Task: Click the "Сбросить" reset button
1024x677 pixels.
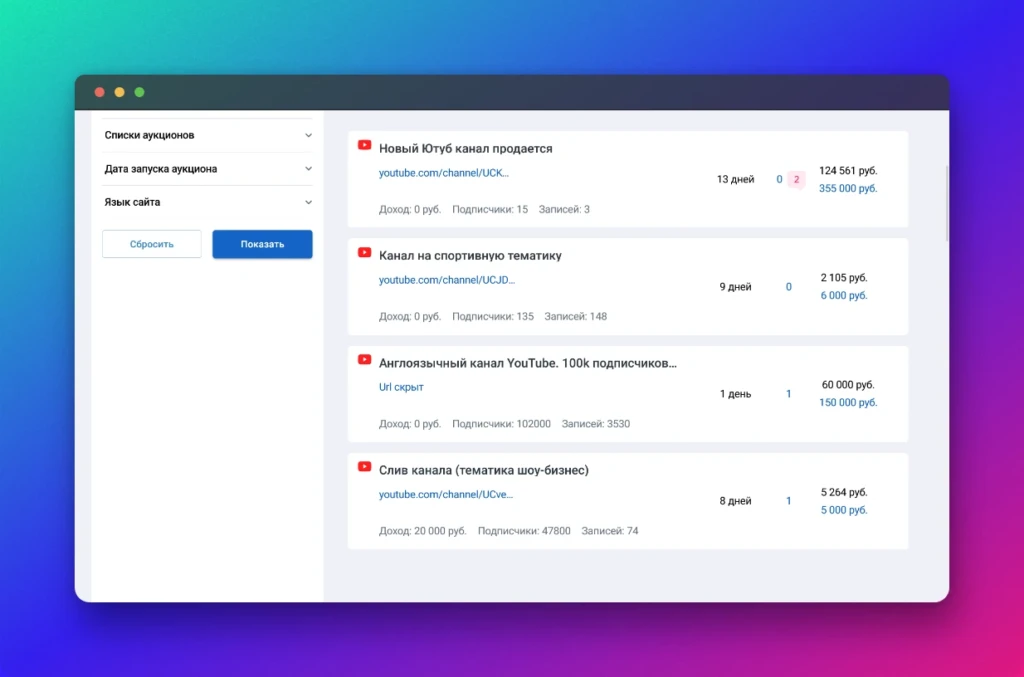Action: pos(152,244)
